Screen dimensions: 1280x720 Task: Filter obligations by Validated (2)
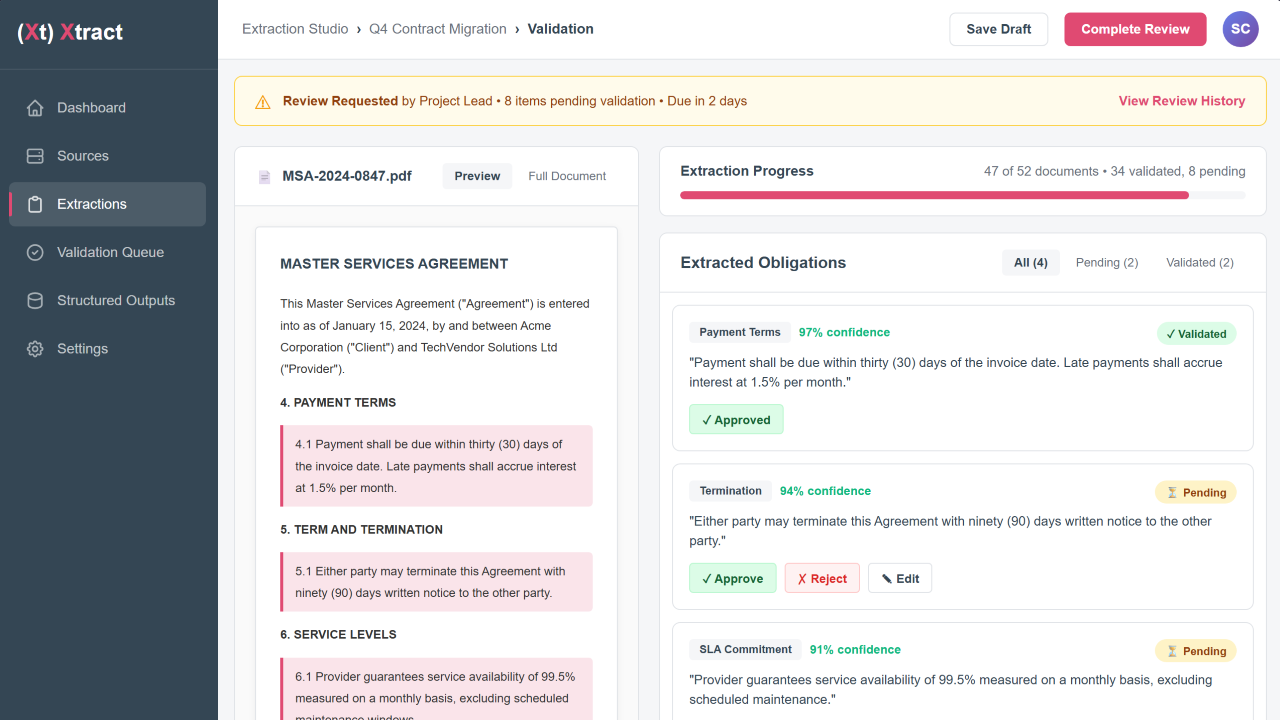(x=1200, y=263)
